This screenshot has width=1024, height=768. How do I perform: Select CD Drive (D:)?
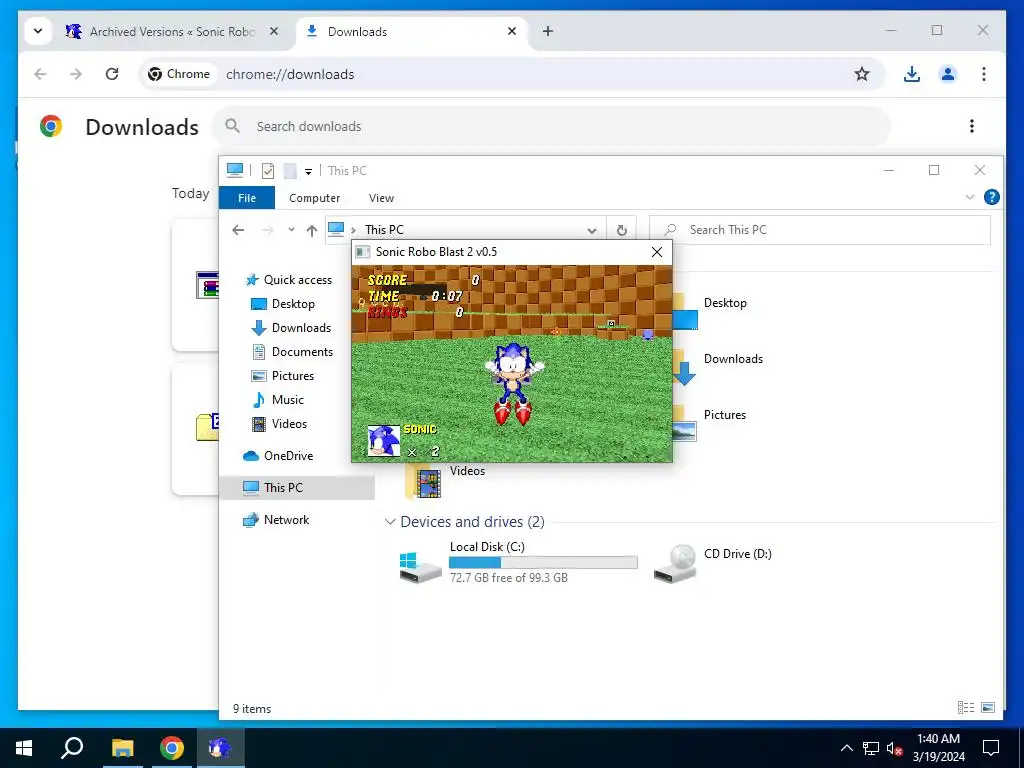713,562
